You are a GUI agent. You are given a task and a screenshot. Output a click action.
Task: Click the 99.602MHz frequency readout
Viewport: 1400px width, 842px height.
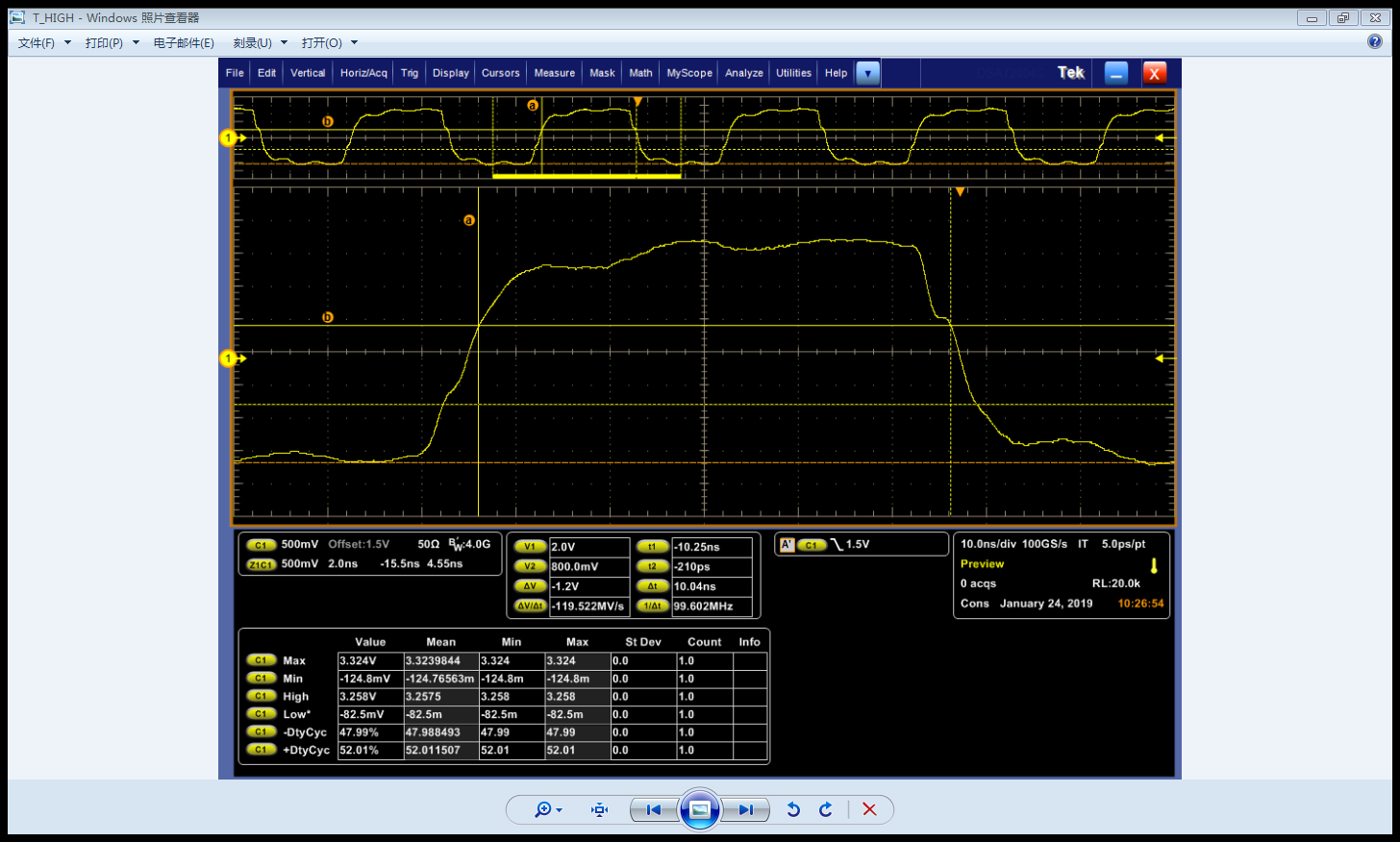click(712, 607)
